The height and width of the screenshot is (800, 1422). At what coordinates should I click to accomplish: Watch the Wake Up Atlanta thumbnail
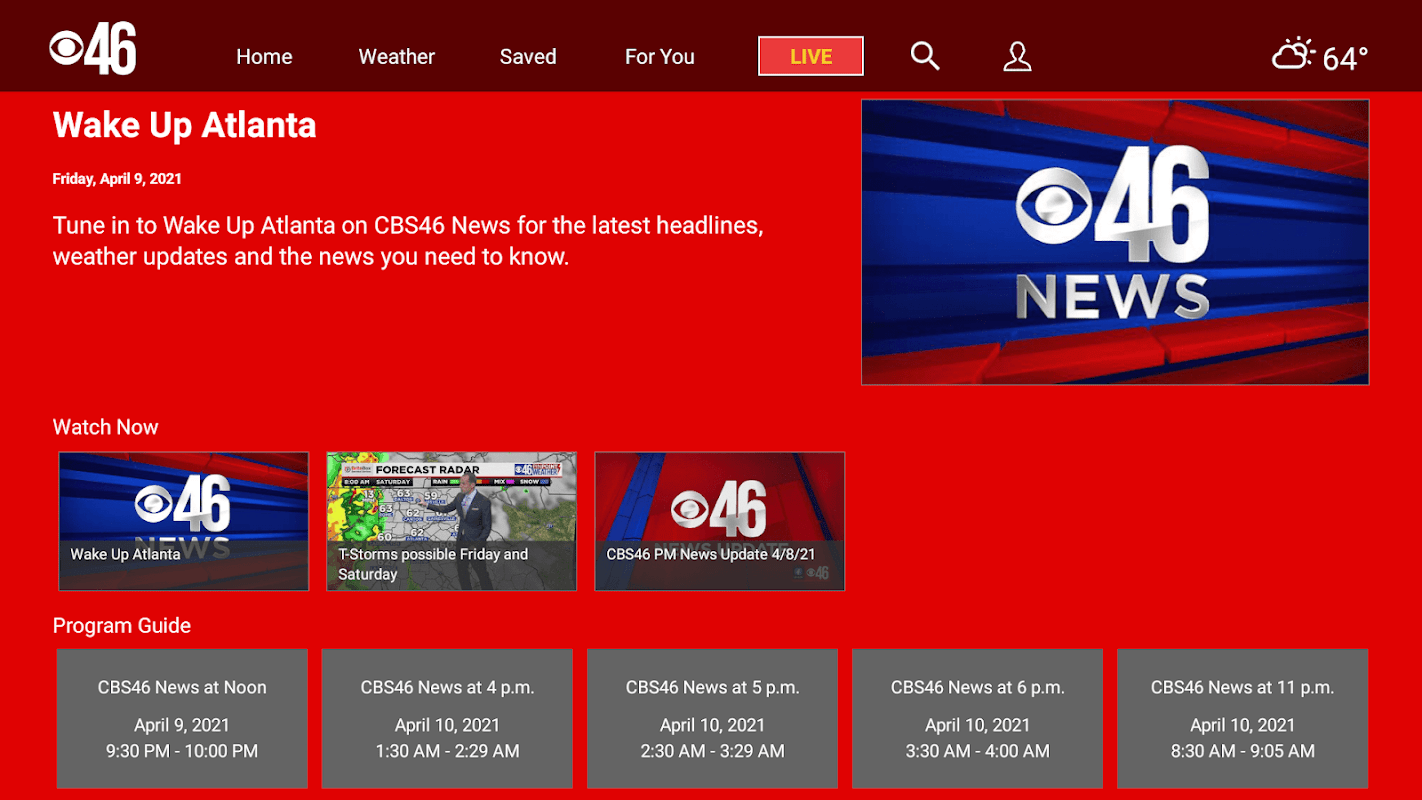click(x=184, y=521)
